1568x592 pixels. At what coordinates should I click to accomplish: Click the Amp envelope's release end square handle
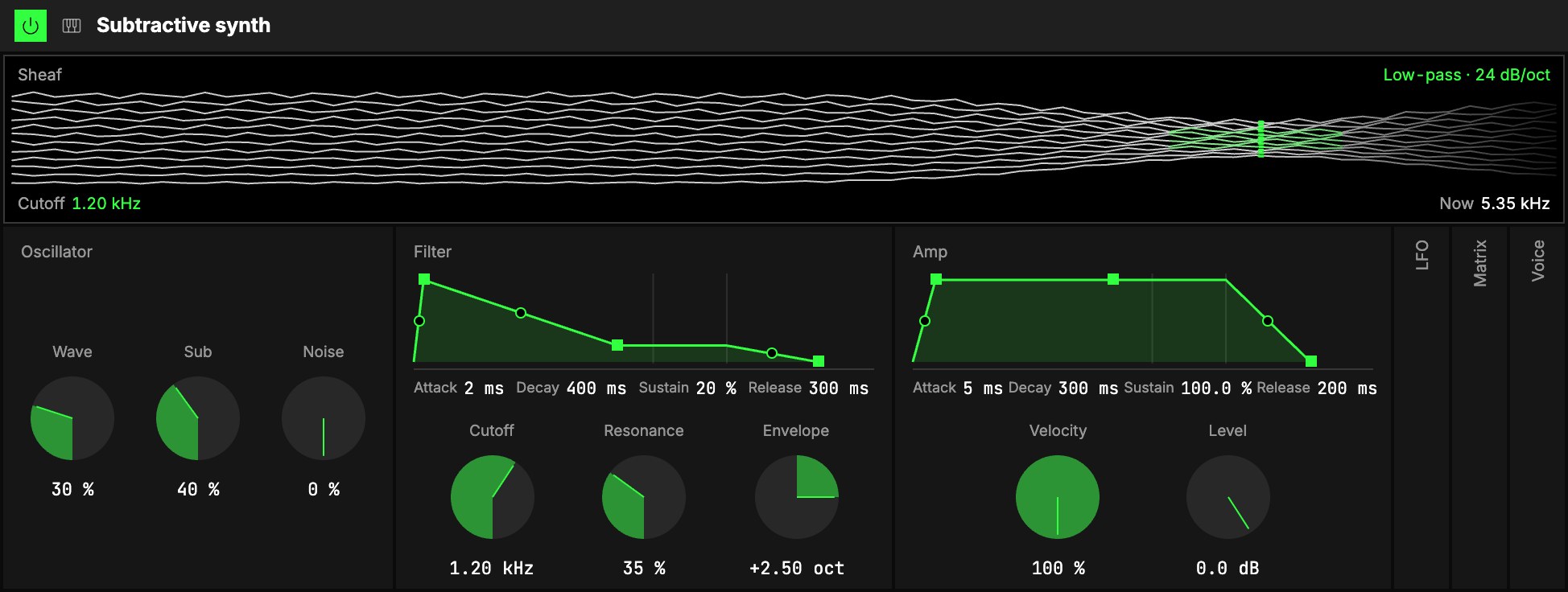[x=1311, y=361]
